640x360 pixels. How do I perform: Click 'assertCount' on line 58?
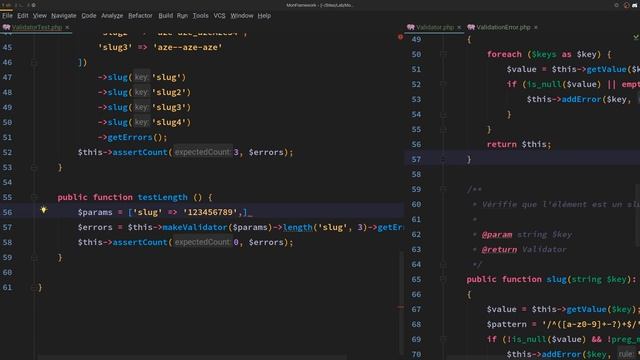coord(140,242)
